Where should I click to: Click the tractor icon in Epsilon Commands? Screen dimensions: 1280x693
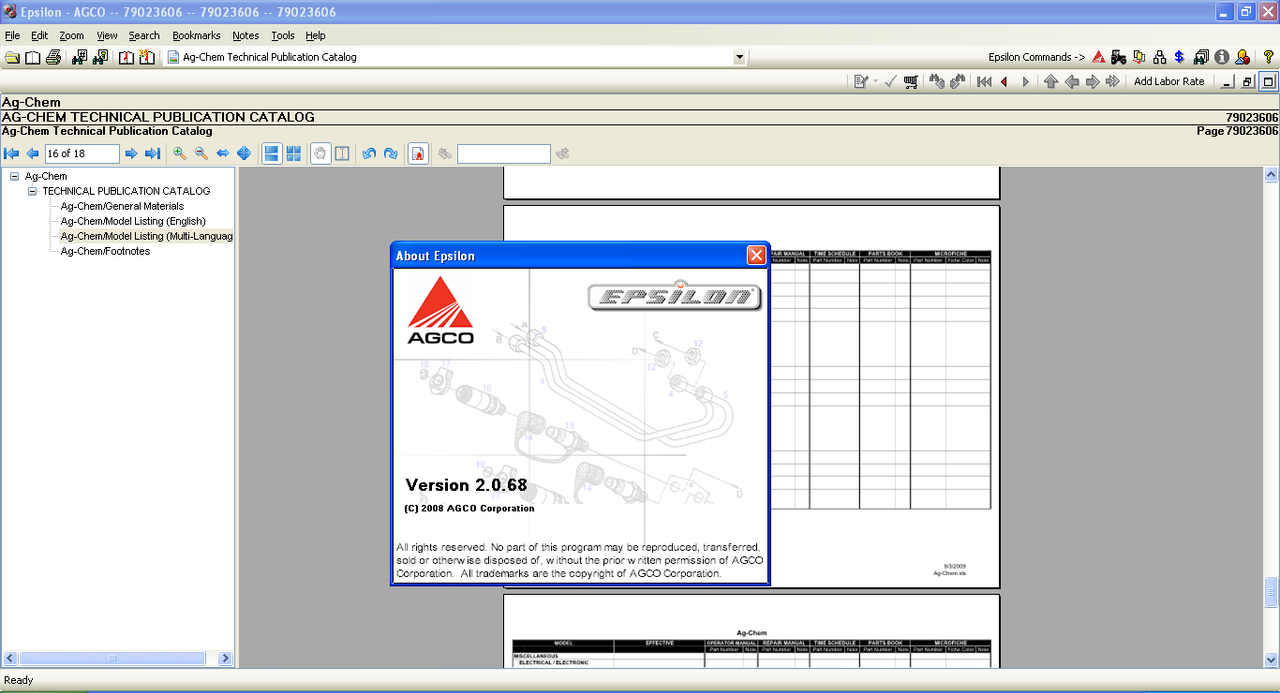(1118, 57)
